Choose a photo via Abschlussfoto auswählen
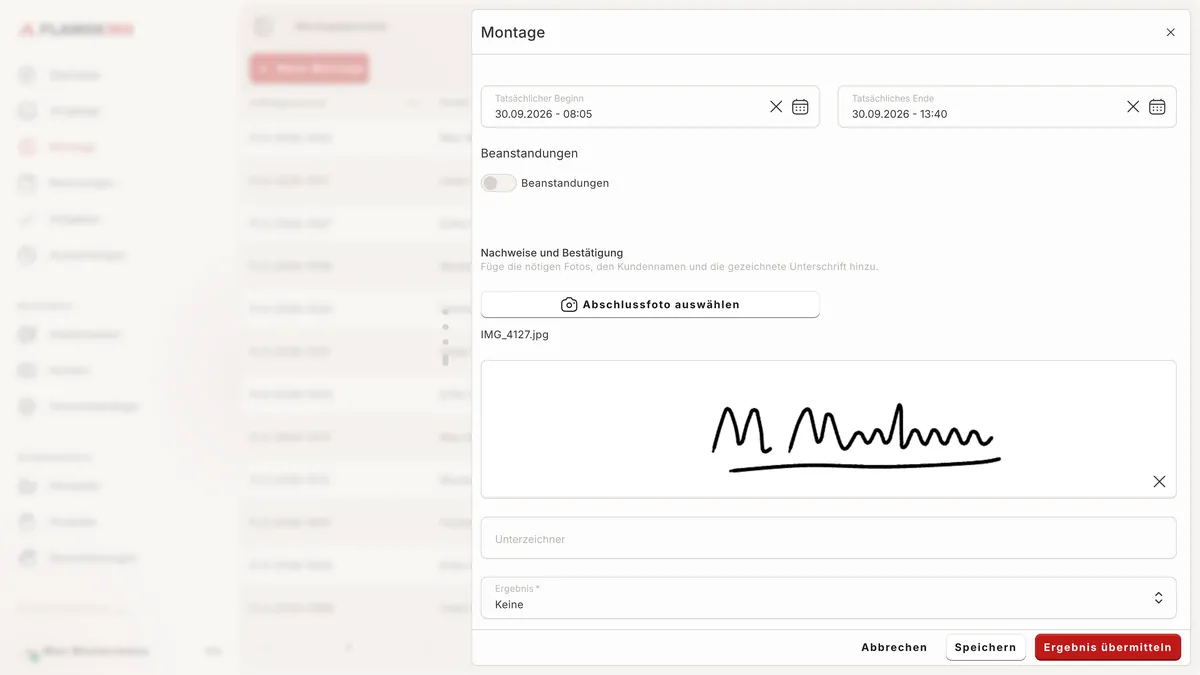 (650, 305)
